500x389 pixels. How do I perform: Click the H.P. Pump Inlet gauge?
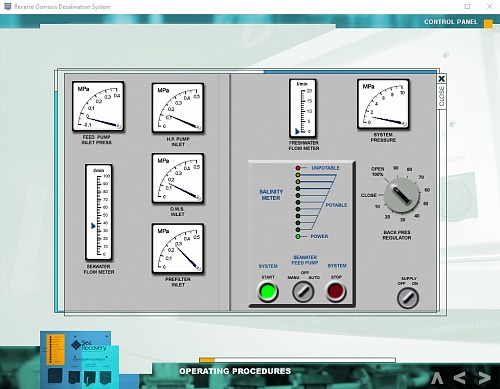(x=178, y=108)
